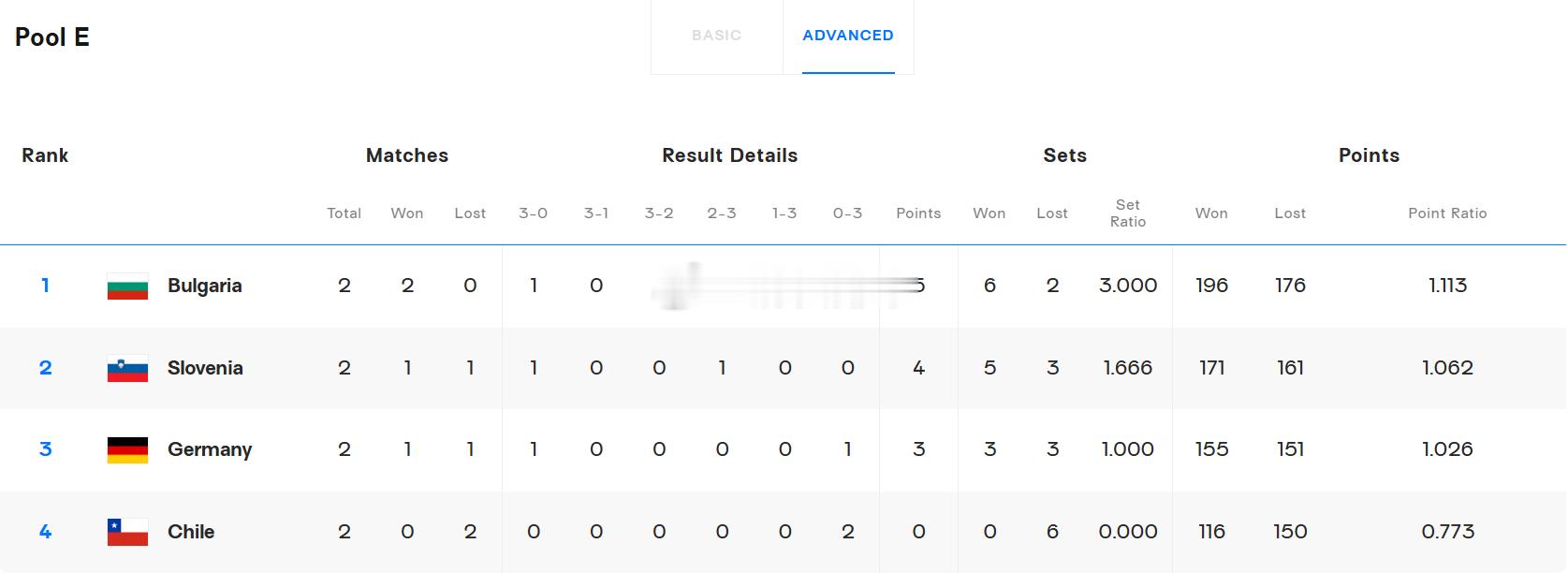The width and height of the screenshot is (1568, 573).
Task: Click the Slovenia flag icon
Action: [x=127, y=369]
